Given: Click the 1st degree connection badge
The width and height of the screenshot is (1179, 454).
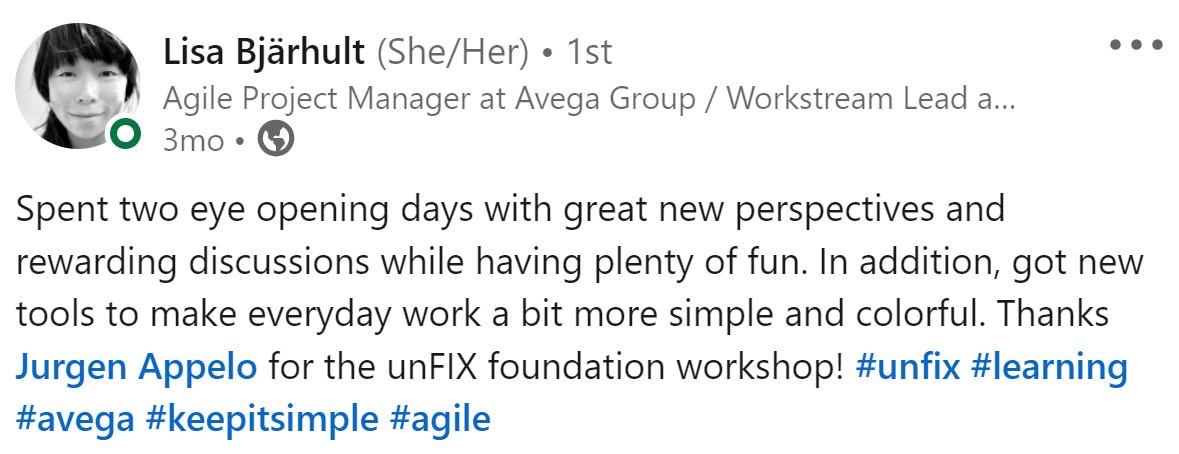Looking at the screenshot, I should tap(589, 53).
